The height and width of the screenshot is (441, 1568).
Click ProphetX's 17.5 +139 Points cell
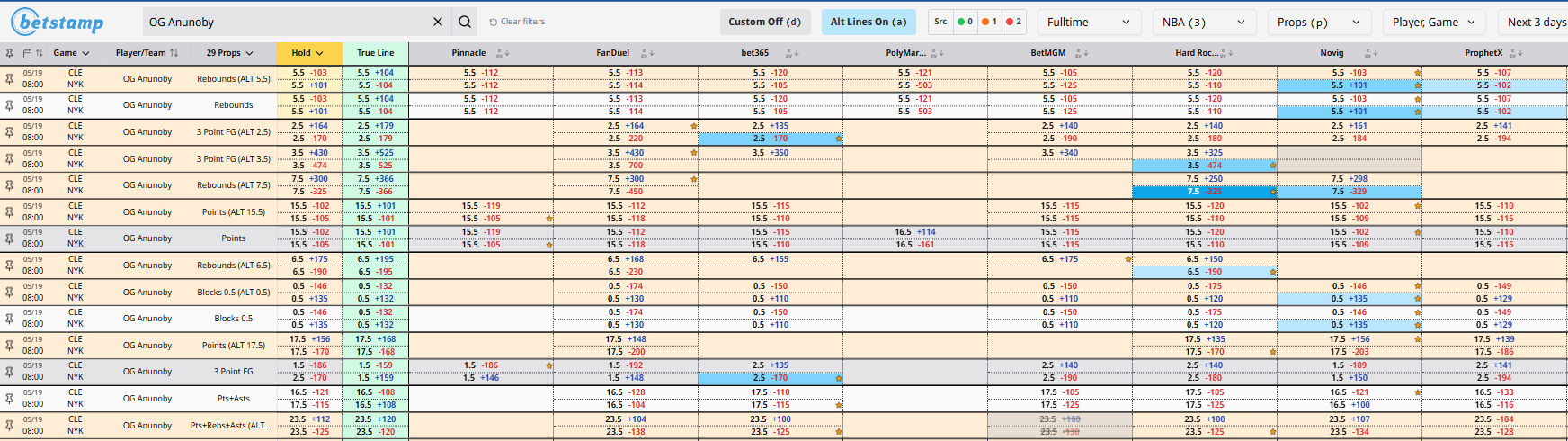1494,339
